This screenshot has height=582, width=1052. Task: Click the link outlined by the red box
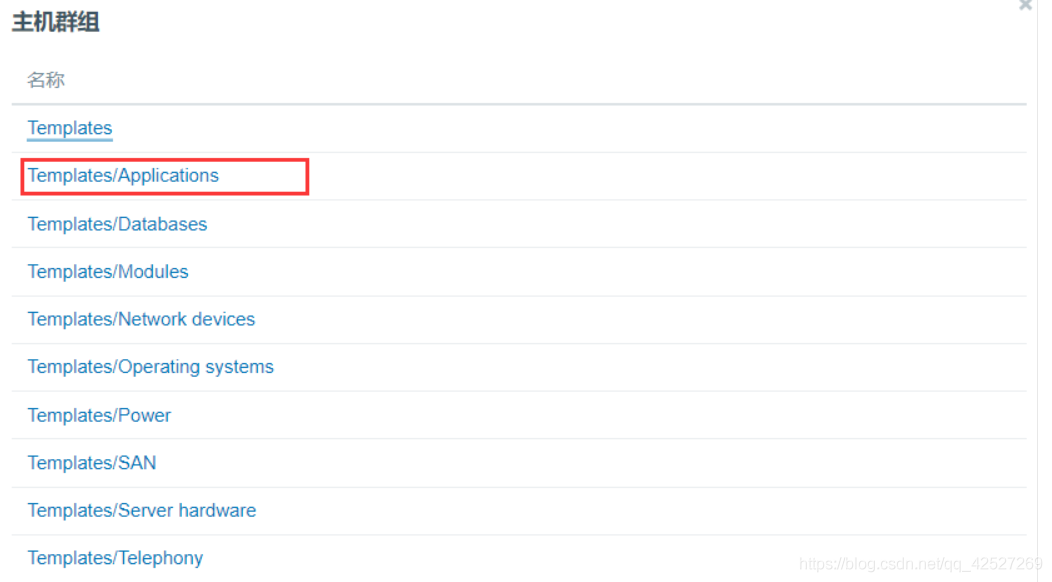(123, 176)
